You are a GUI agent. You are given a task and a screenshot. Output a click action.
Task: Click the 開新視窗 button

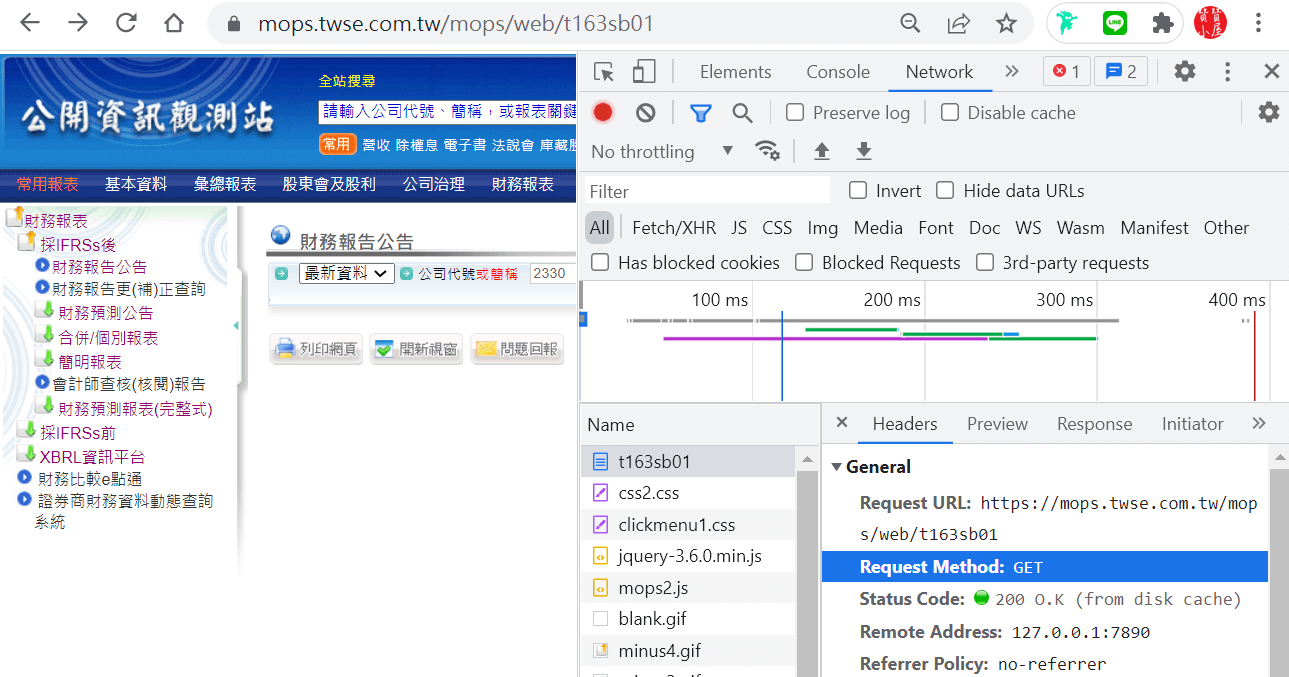coord(414,349)
